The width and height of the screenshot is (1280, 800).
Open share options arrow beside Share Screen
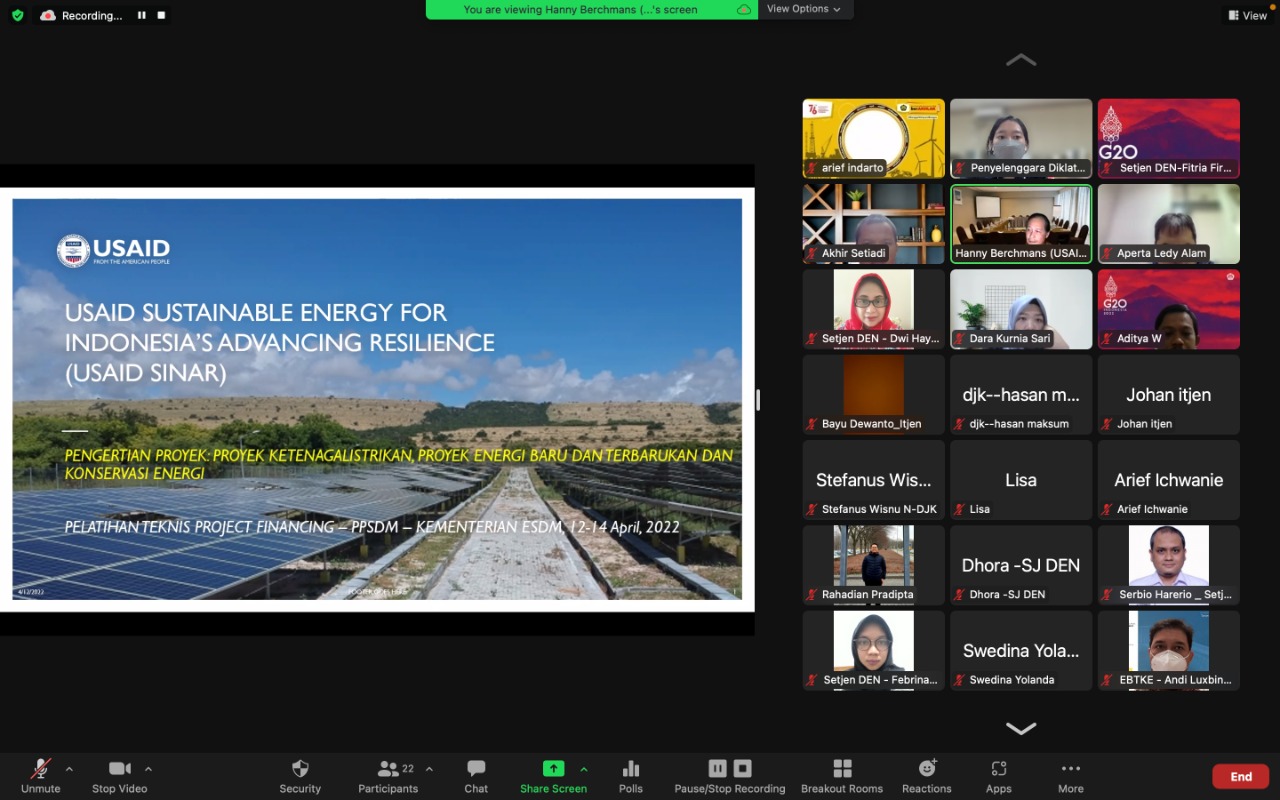pos(584,769)
